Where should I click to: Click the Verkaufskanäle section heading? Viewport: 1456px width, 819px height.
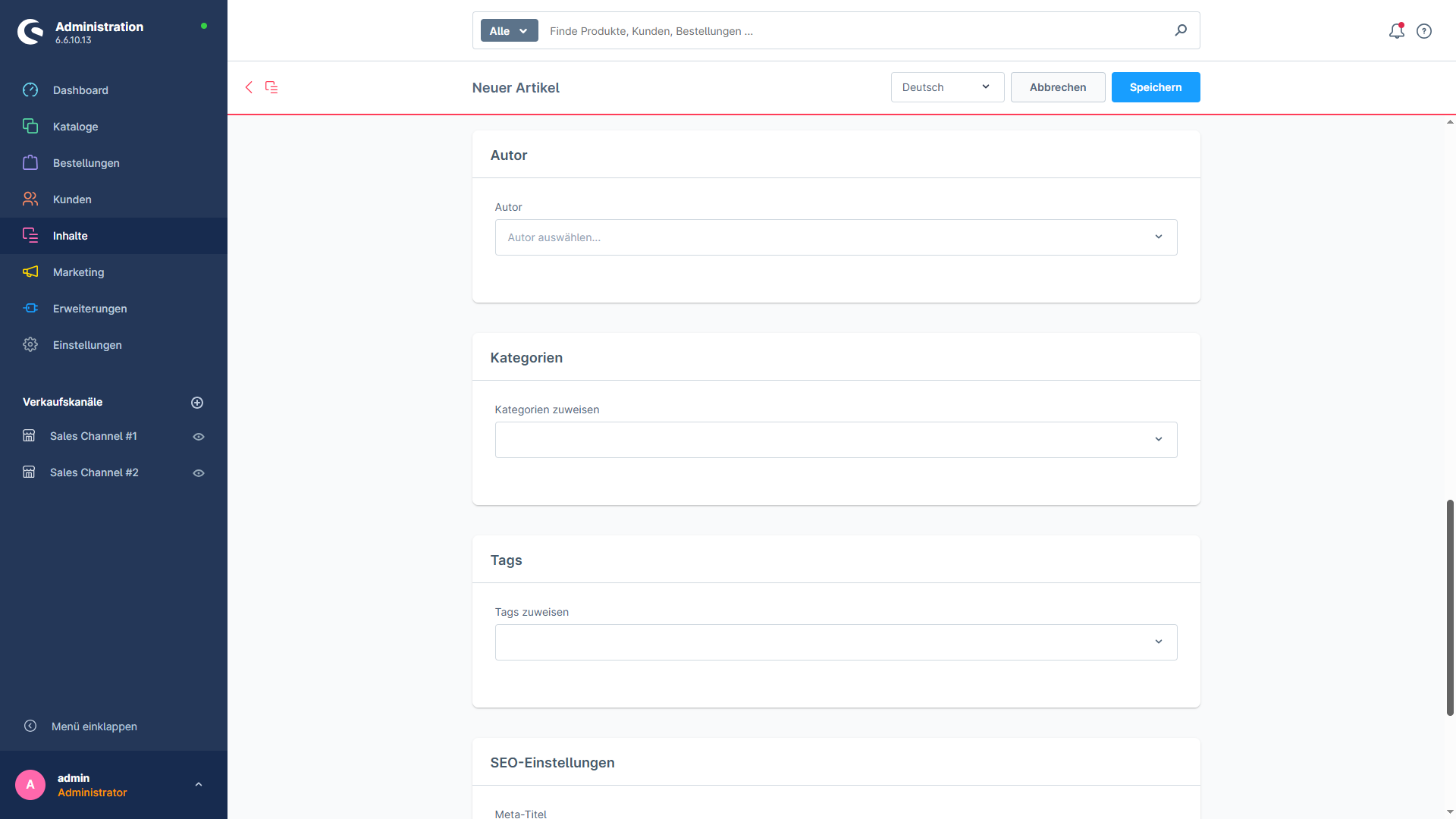(x=63, y=402)
